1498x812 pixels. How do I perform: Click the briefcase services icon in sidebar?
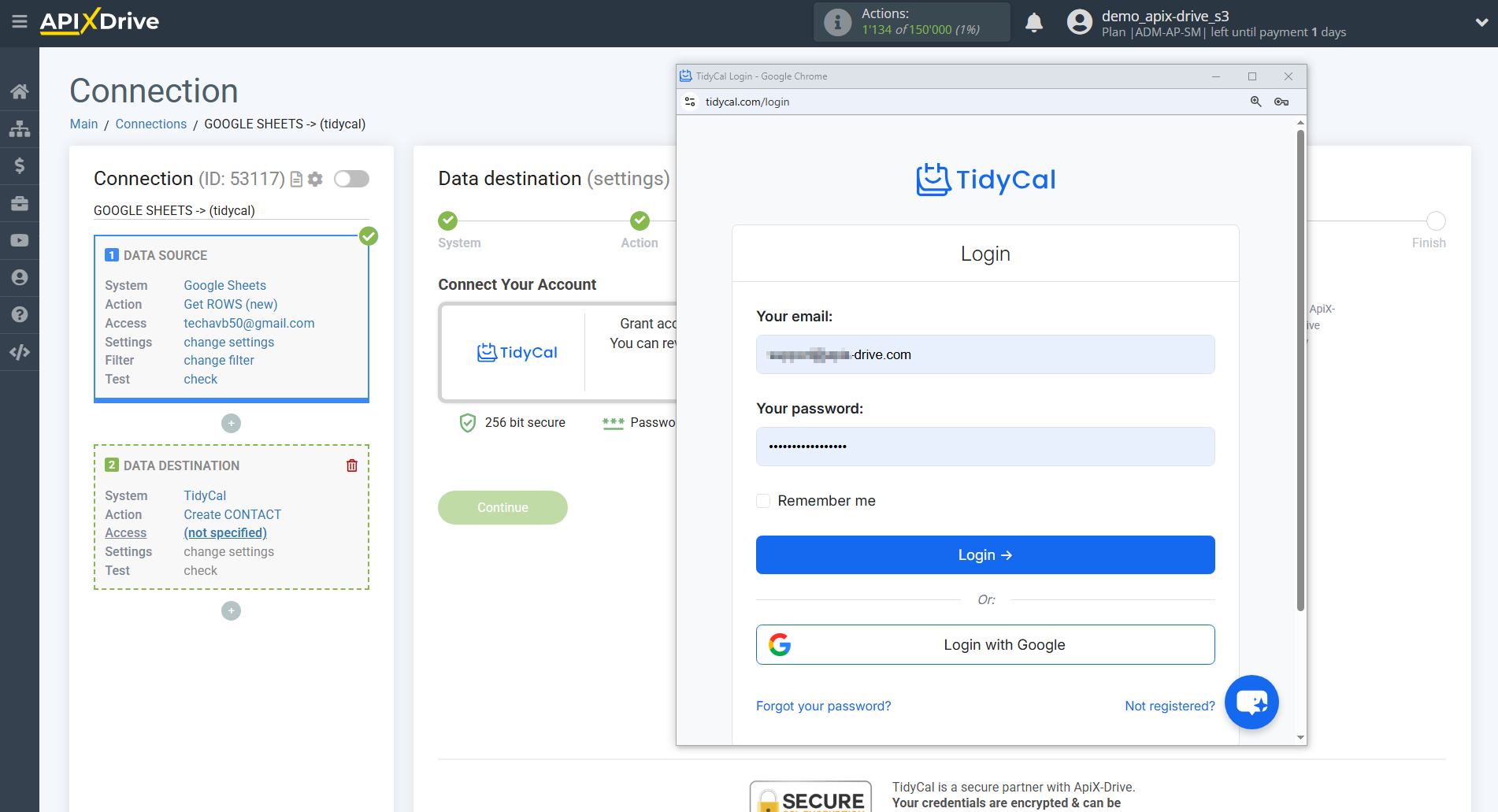pyautogui.click(x=20, y=203)
